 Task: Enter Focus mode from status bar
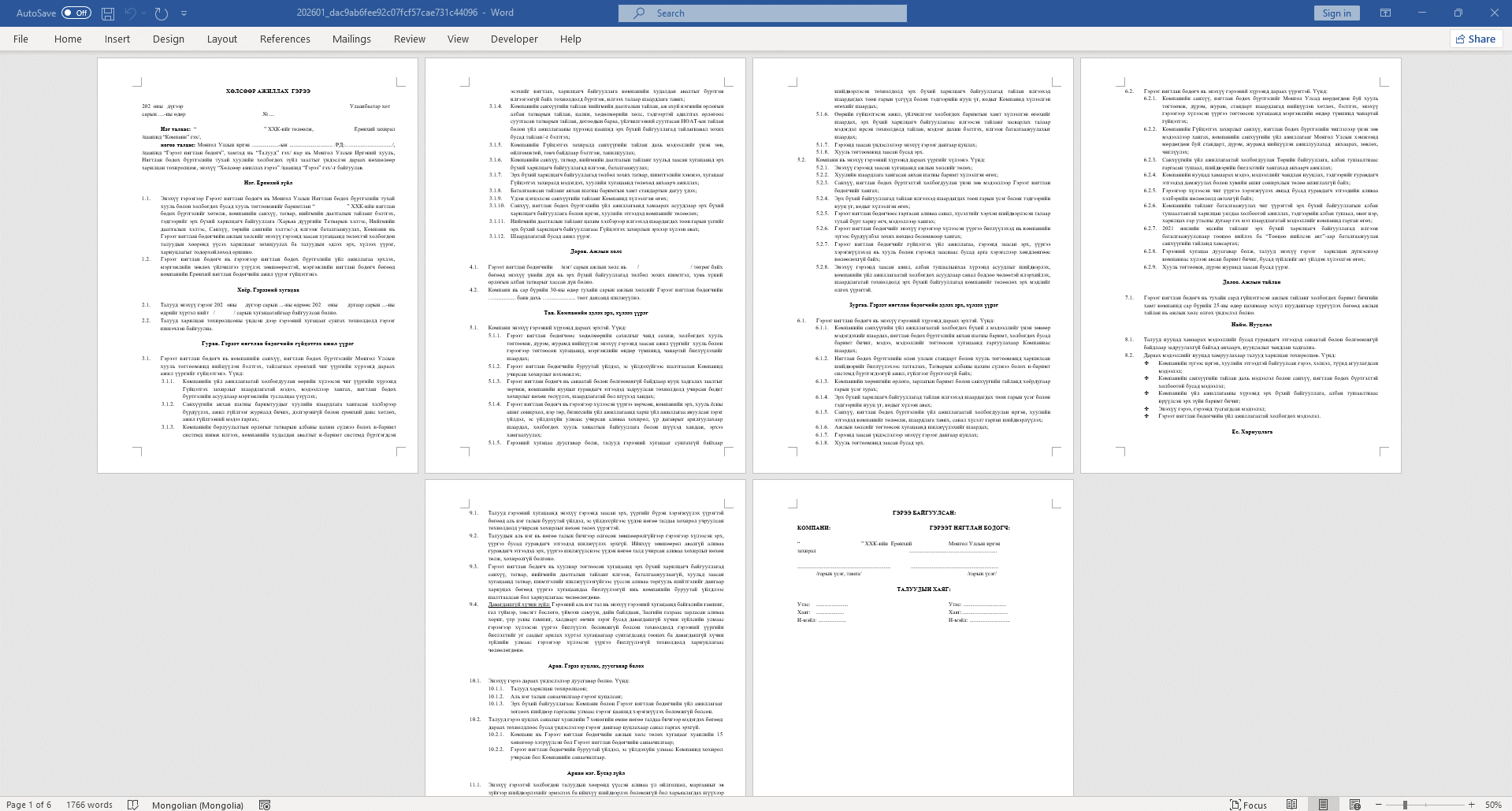1248,805
